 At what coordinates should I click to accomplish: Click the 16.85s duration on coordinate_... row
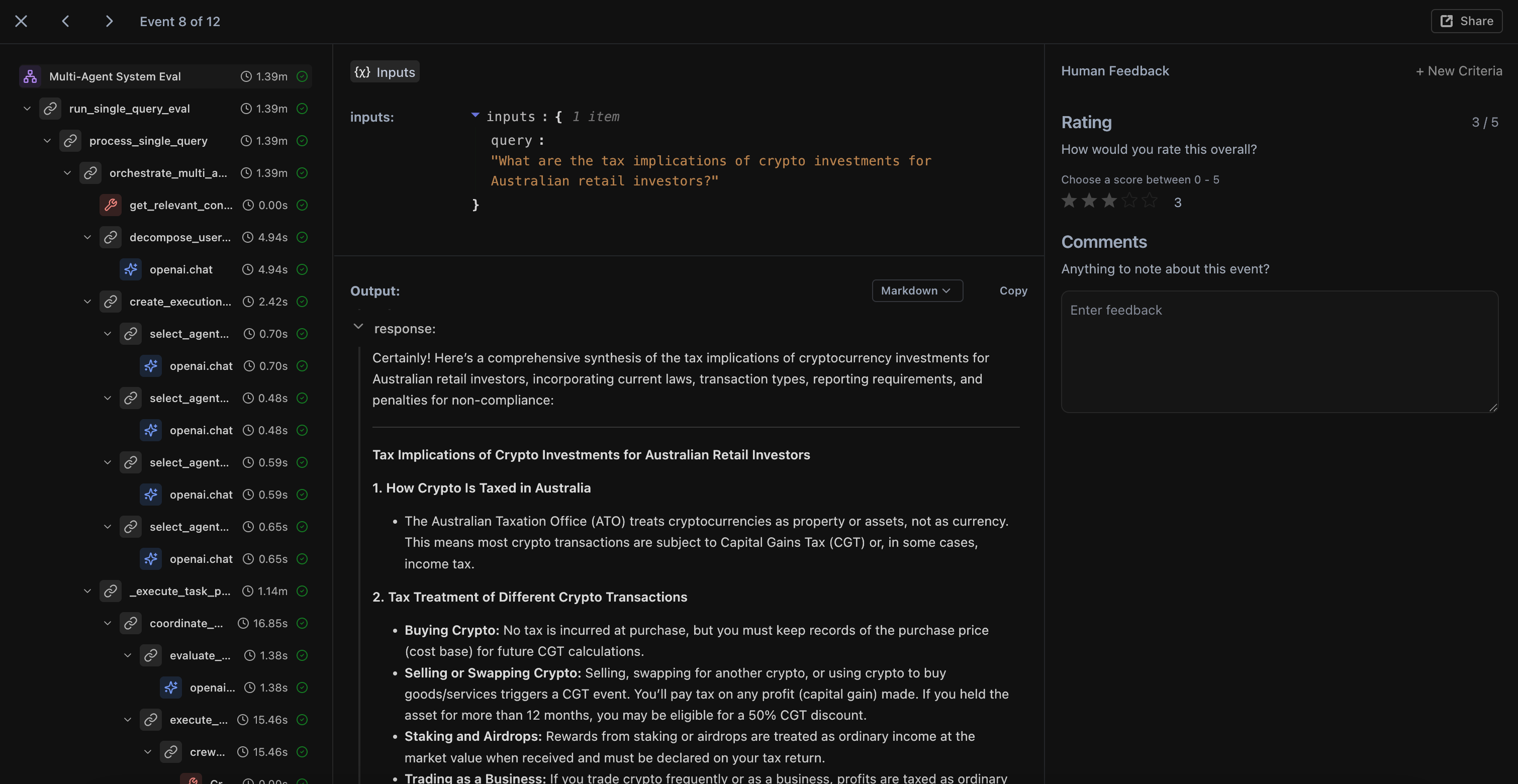click(x=270, y=623)
